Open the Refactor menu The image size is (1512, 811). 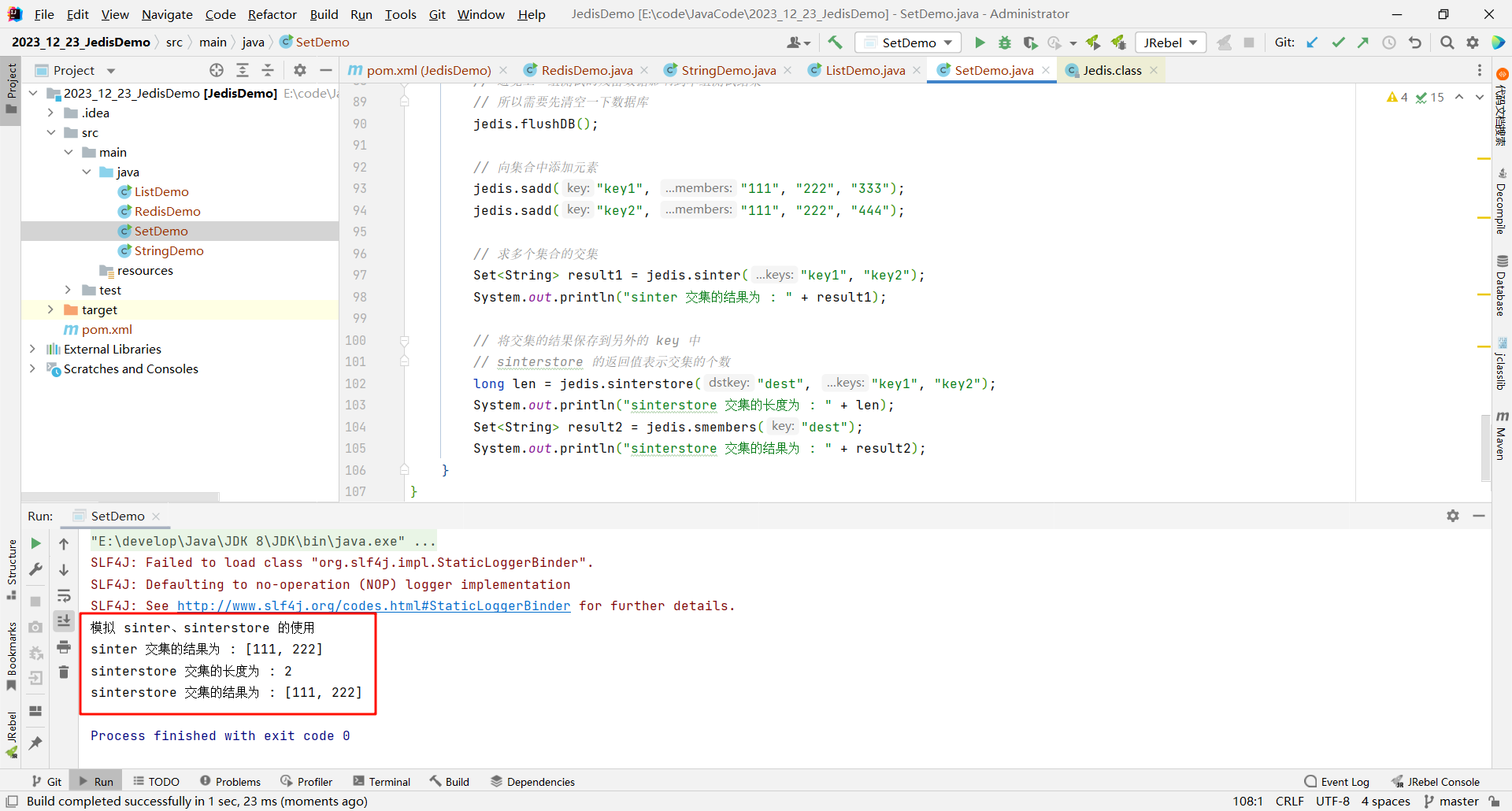coord(272,14)
